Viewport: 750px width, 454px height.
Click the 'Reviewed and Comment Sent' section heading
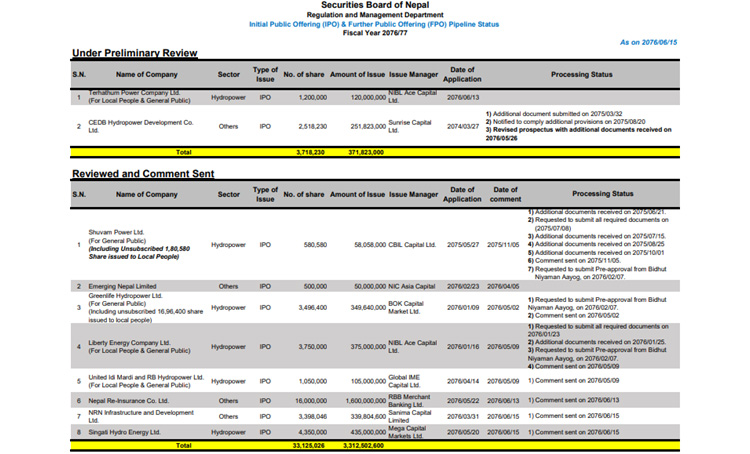(x=143, y=174)
